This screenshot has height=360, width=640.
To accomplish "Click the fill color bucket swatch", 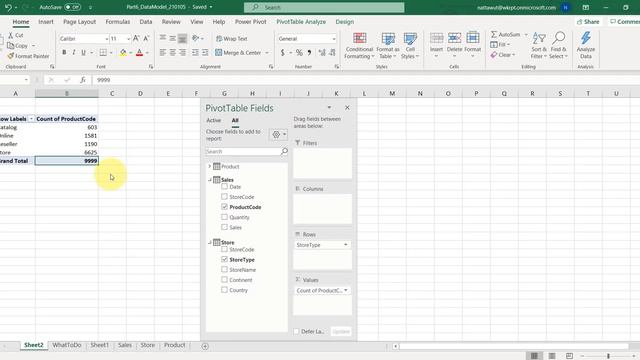I will point(123,53).
